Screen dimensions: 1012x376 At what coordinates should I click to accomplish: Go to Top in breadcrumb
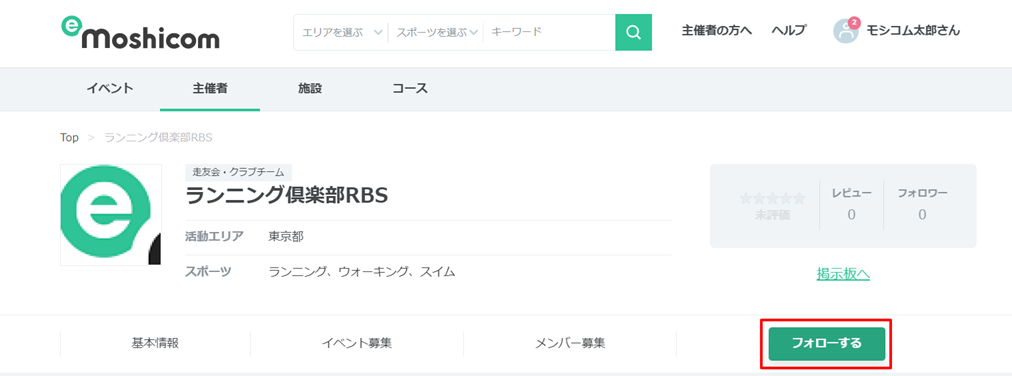[69, 137]
